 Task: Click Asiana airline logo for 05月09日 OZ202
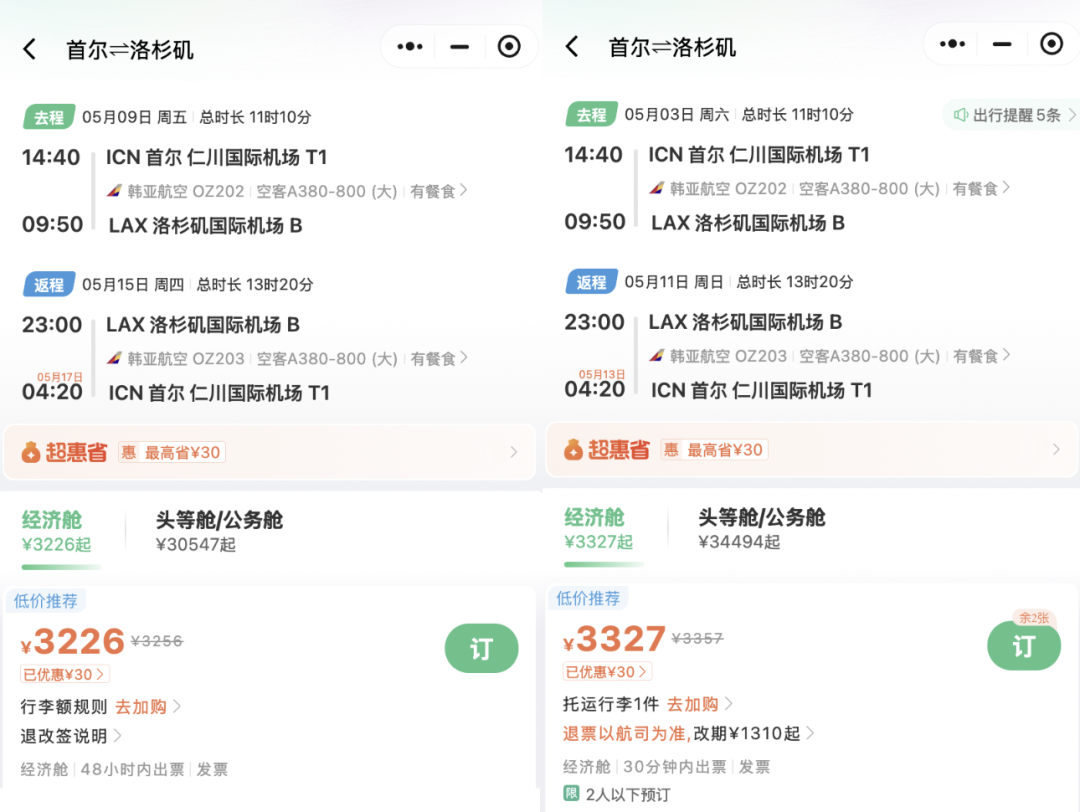114,191
